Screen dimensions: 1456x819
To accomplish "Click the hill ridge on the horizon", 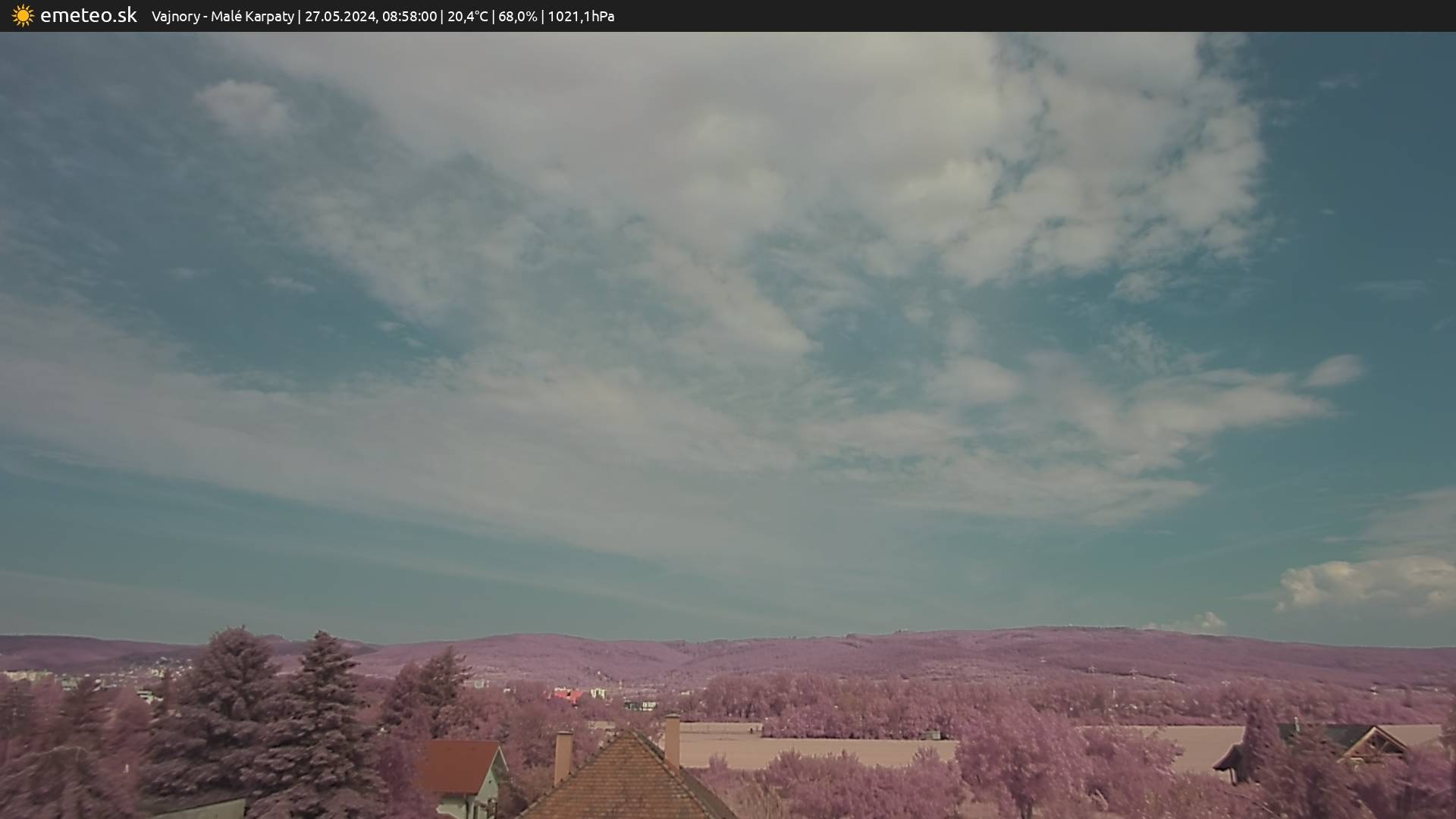I will 910,645.
